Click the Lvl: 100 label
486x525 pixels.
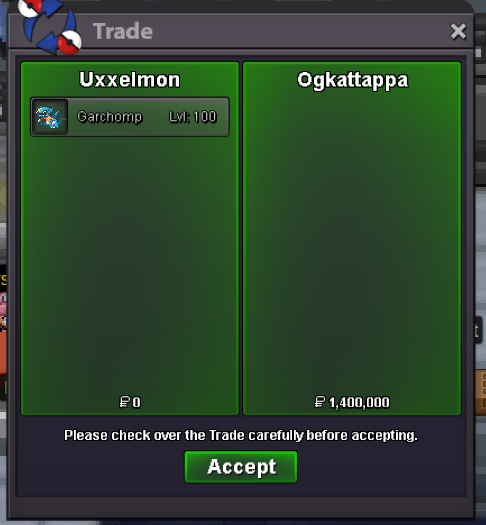click(193, 117)
